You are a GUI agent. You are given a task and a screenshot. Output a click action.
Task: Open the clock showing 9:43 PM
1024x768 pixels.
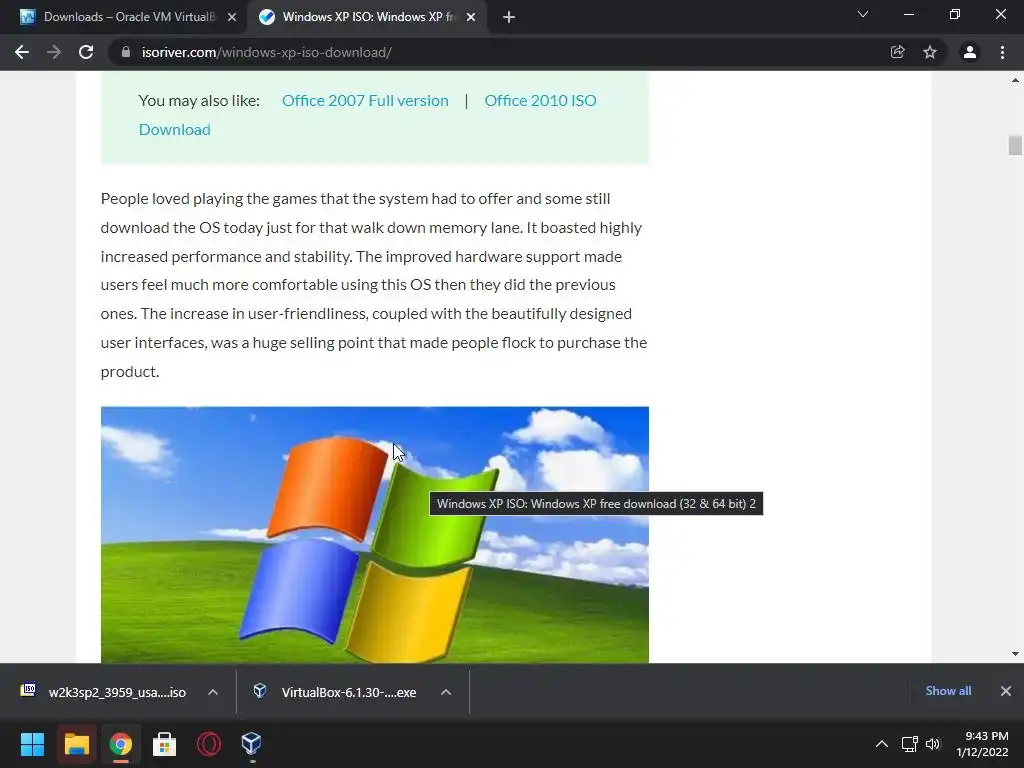point(982,744)
